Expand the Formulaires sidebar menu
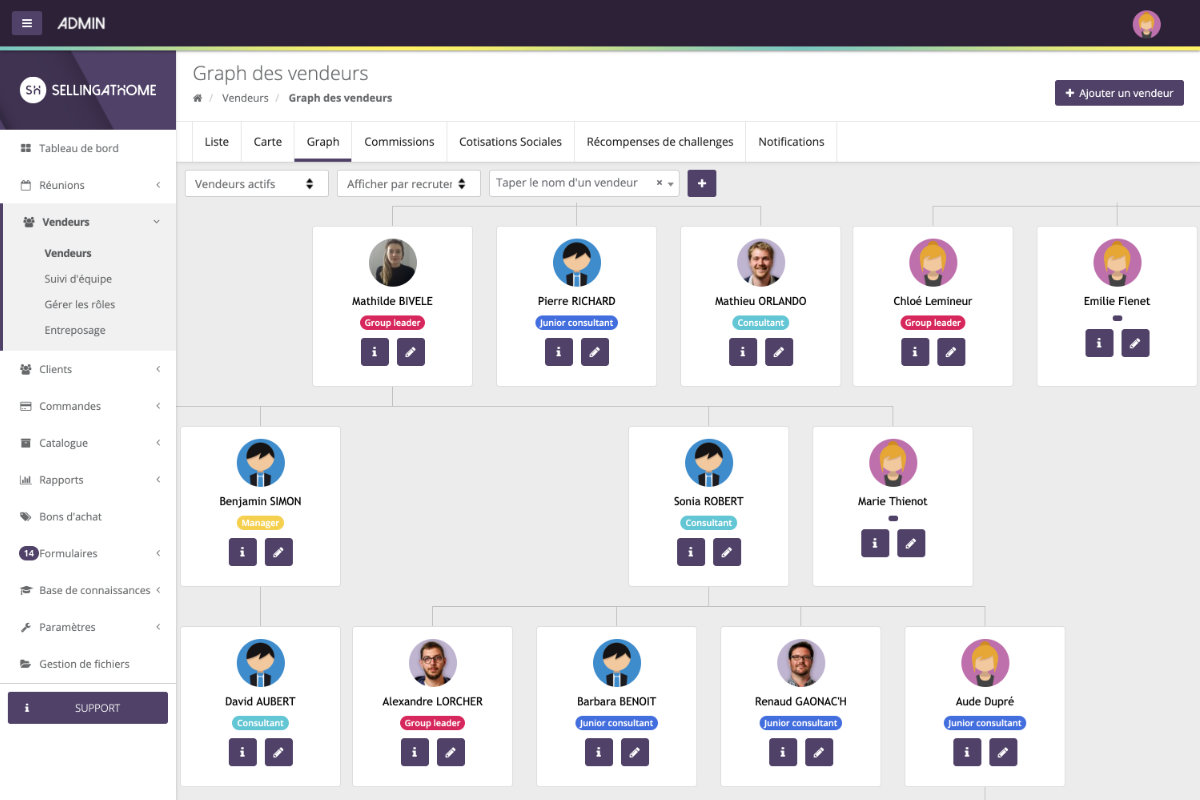 click(x=88, y=553)
